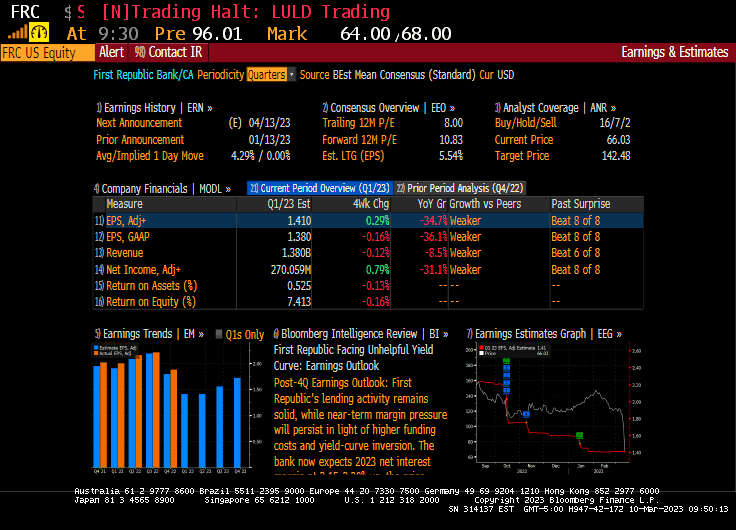Click the FRC US Equity security field
Viewport: 736px width, 530px height.
click(x=40, y=52)
